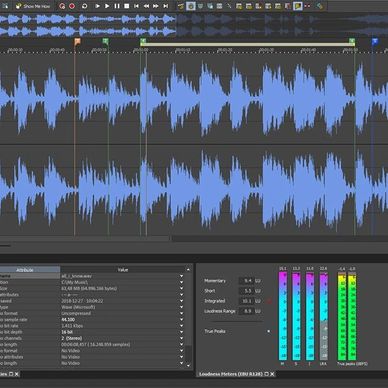Click the True peaks (dBFS) label
The height and width of the screenshot is (388, 388).
(x=352, y=364)
